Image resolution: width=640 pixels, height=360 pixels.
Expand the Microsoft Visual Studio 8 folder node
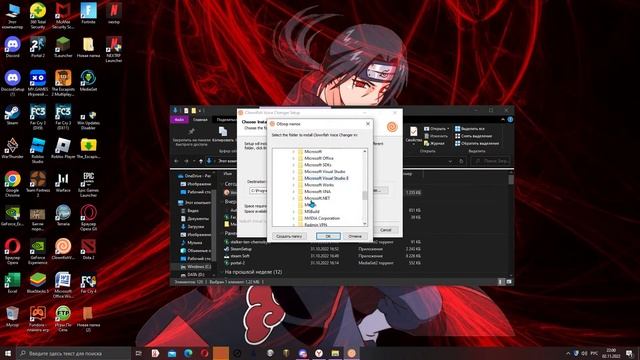click(293, 178)
